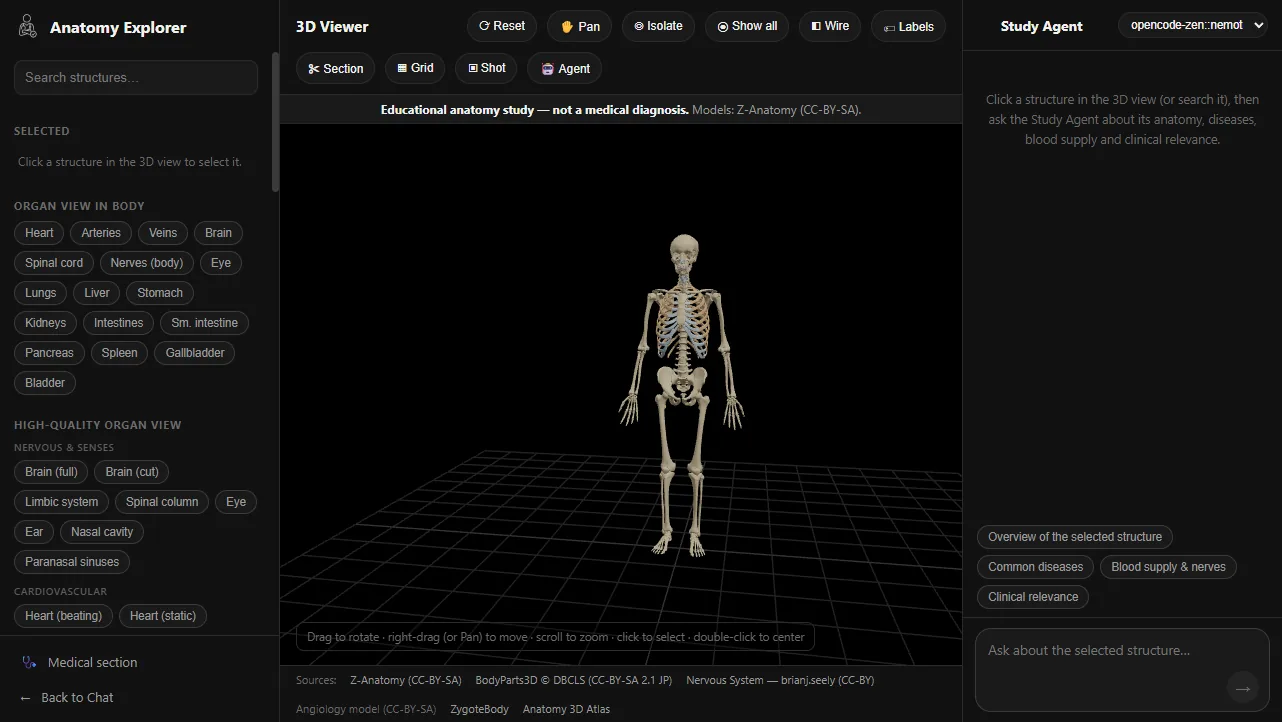This screenshot has width=1282, height=722.
Task: Open the Angiology model source link
Action: (366, 710)
